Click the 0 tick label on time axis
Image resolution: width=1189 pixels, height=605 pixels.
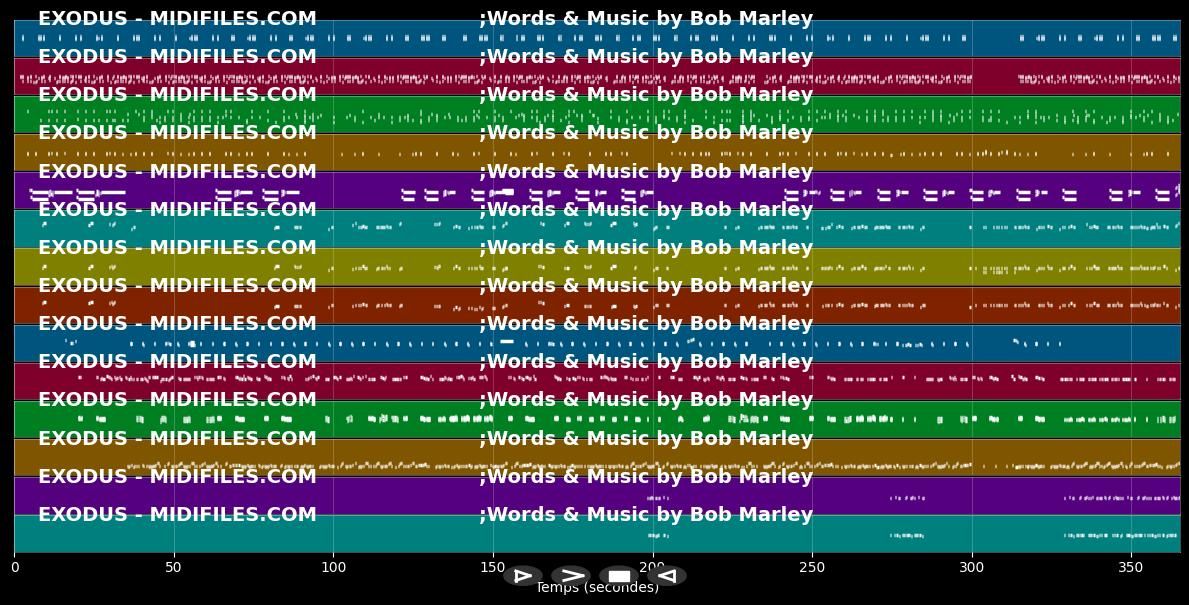click(x=14, y=567)
